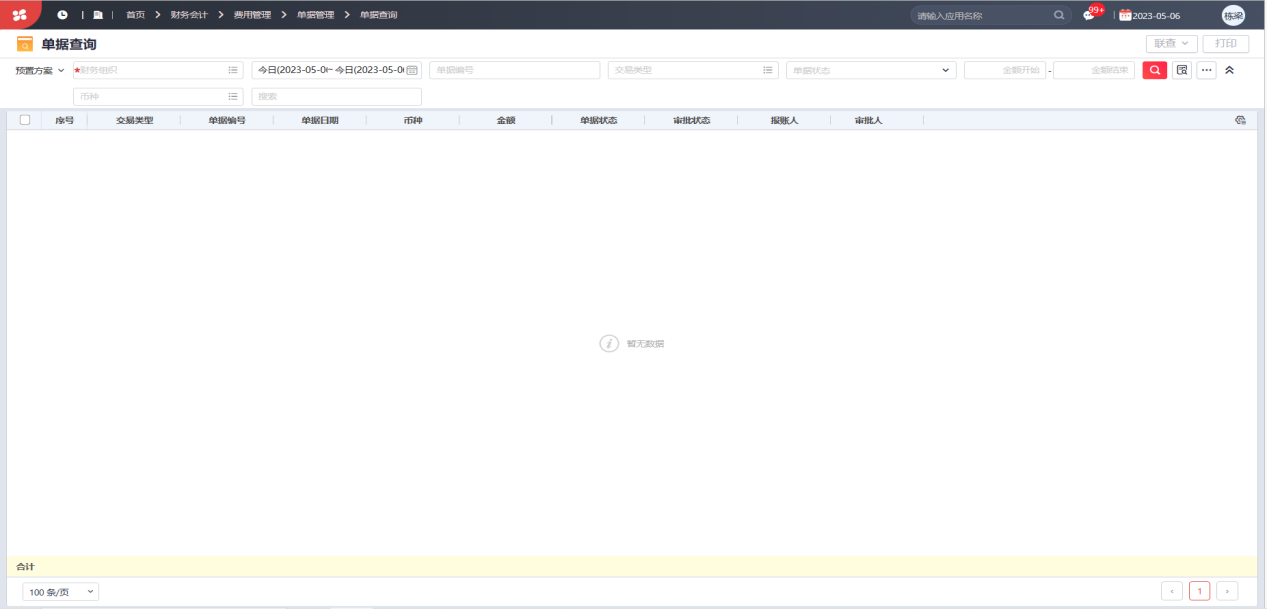This screenshot has height=609, width=1267.
Task: Click the app name search box
Action: tap(990, 15)
